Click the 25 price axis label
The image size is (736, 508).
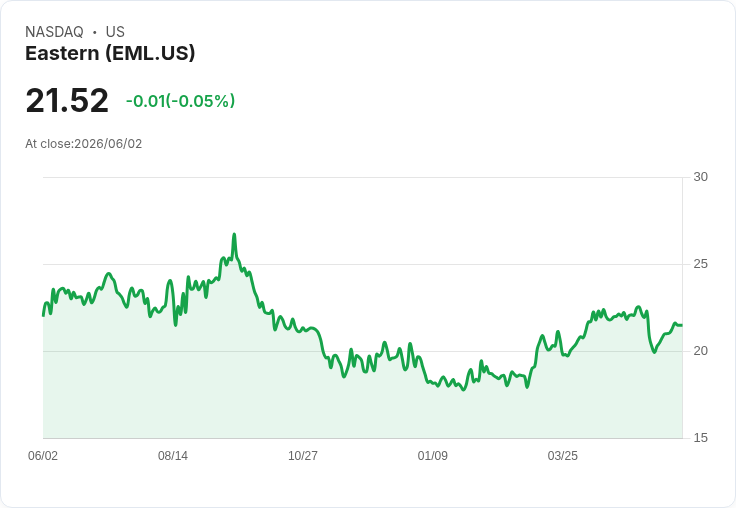click(x=700, y=264)
